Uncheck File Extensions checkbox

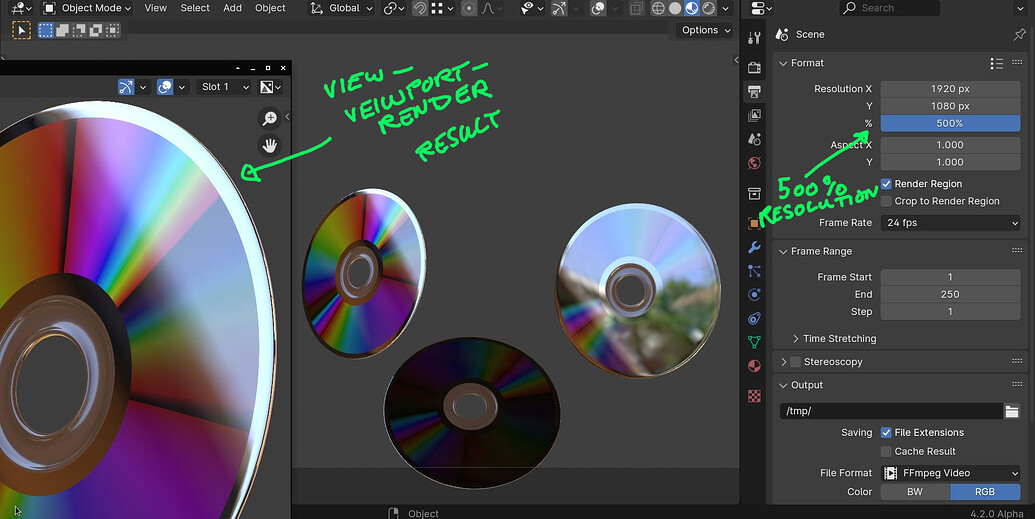pyautogui.click(x=886, y=432)
